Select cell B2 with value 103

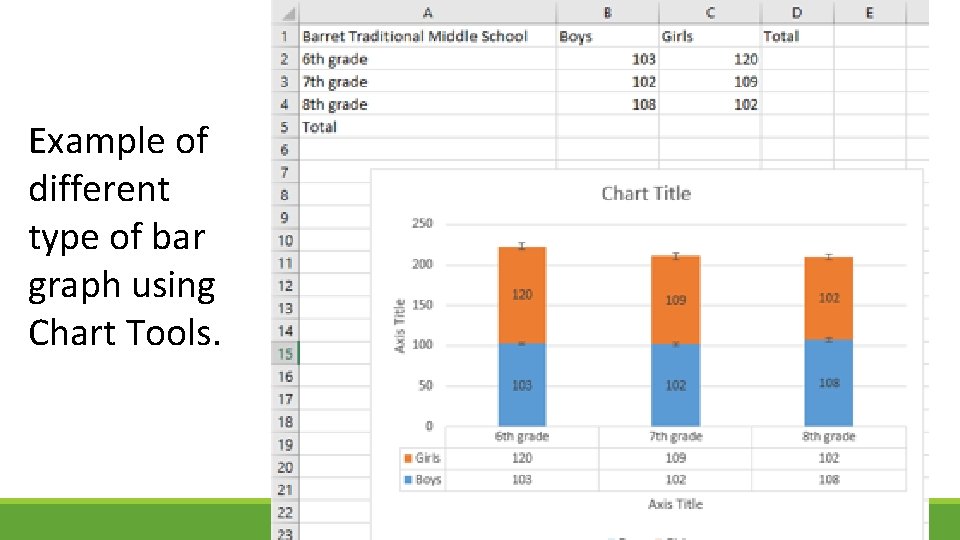click(607, 59)
